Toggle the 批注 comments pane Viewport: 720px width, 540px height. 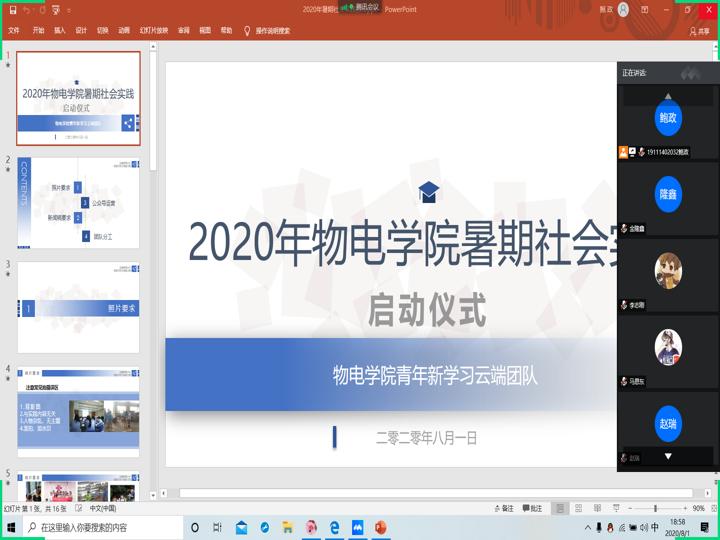pos(533,508)
